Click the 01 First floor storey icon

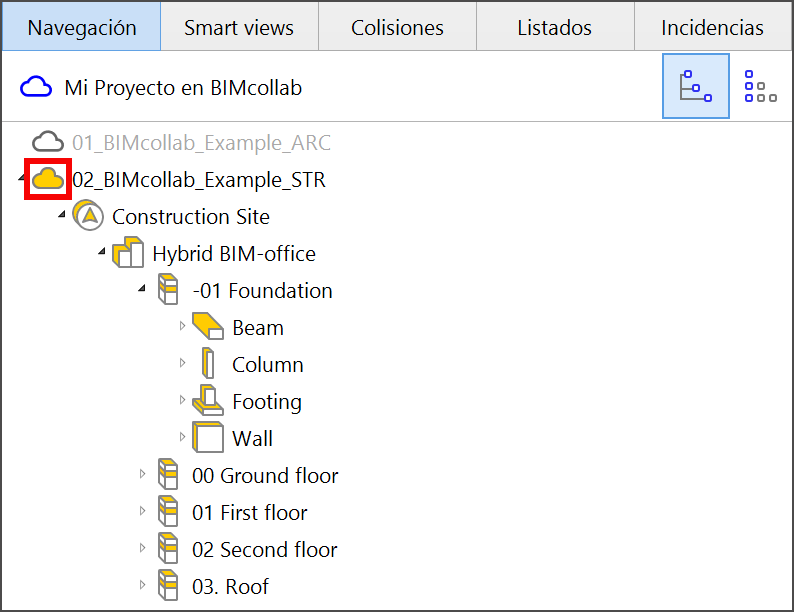[x=168, y=511]
